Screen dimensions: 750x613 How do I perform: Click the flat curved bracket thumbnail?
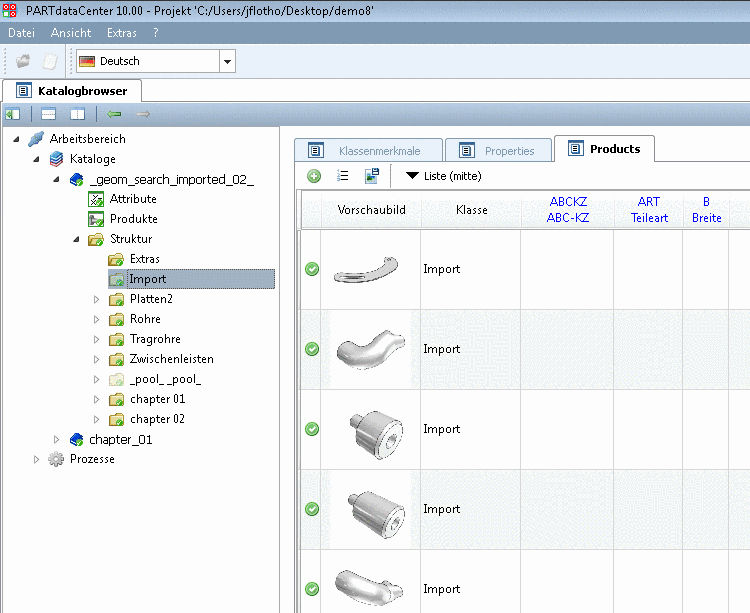366,270
